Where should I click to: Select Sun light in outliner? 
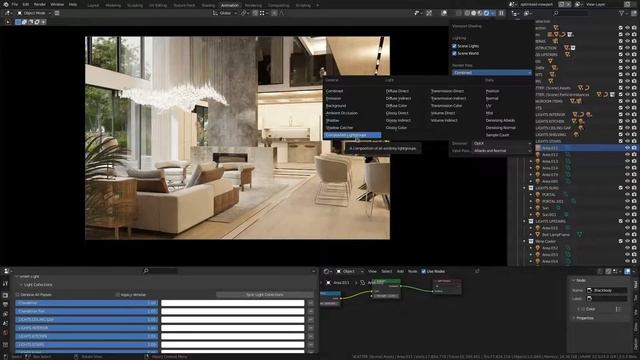[545, 208]
